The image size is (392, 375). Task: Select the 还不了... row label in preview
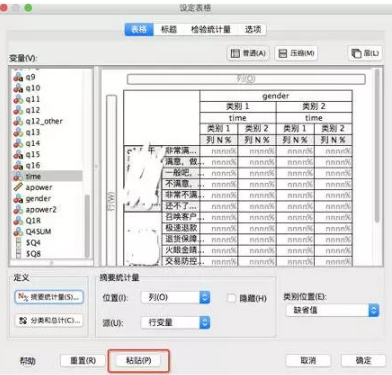181,206
